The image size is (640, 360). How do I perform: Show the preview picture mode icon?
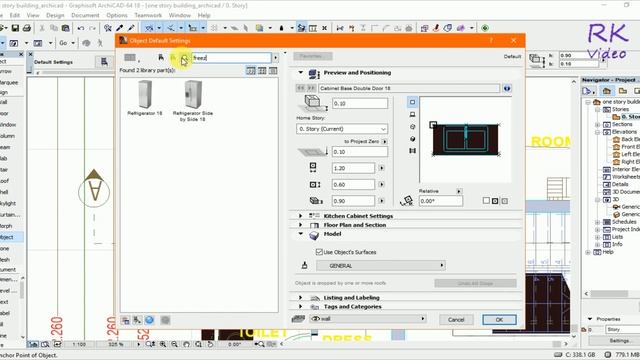click(412, 151)
